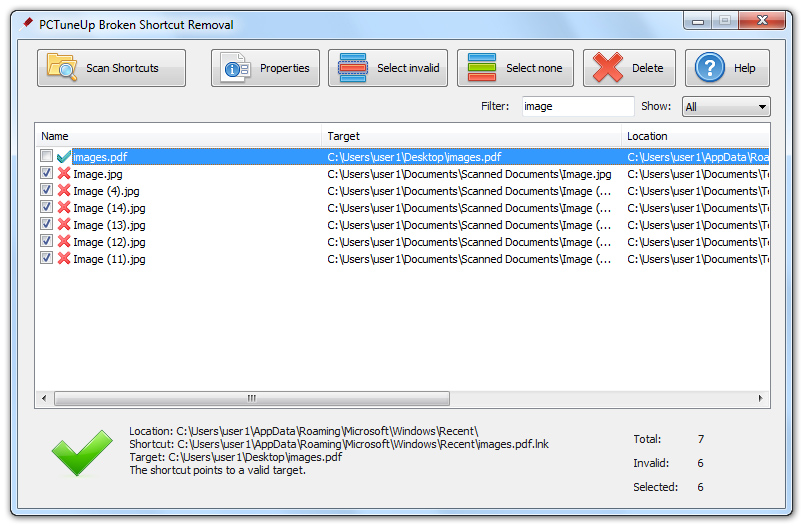Click the red X icon beside Image (13).jpg
The height and width of the screenshot is (526, 803).
tap(64, 224)
